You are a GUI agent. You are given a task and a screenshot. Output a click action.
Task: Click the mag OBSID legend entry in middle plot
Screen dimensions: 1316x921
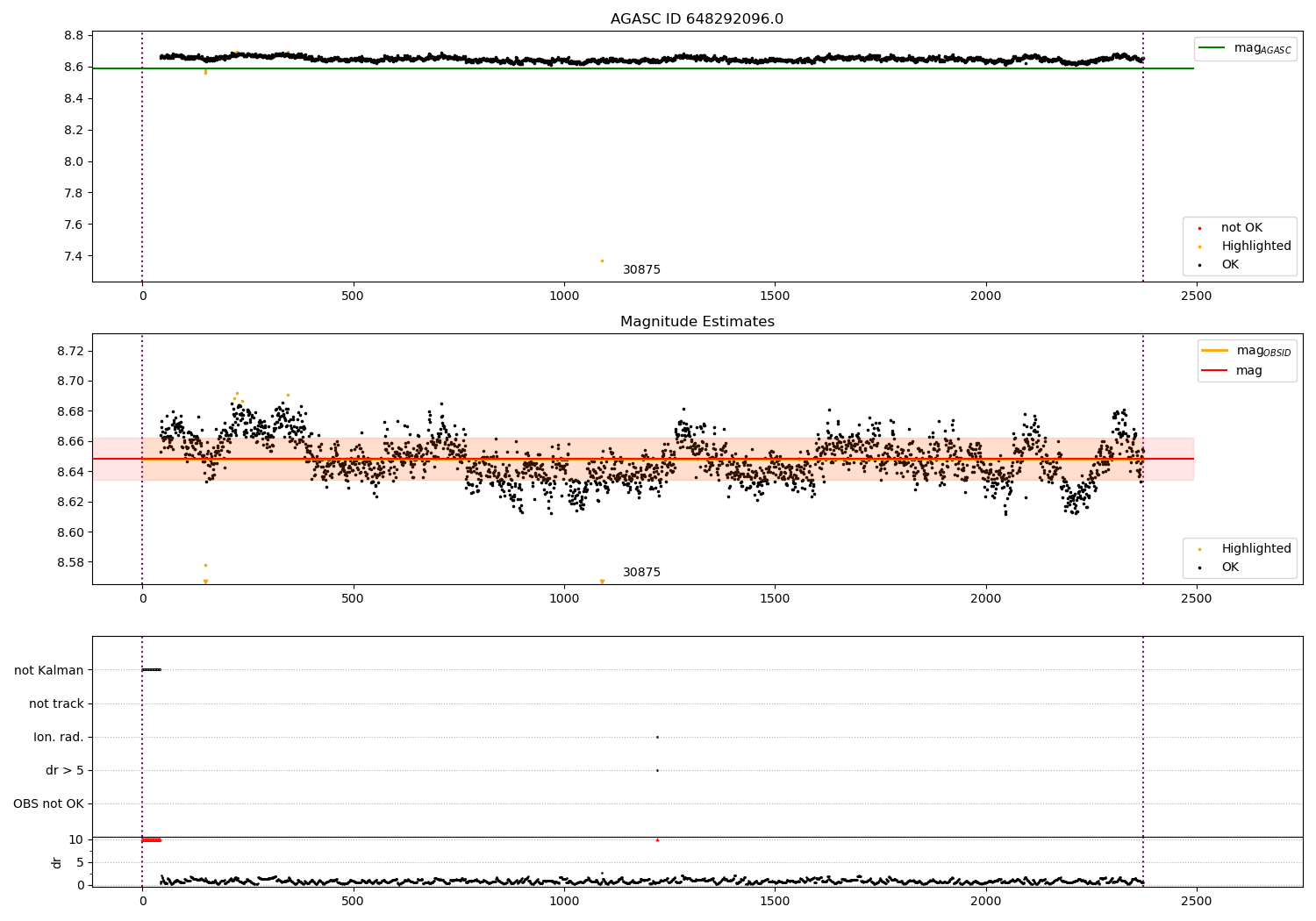[1248, 351]
